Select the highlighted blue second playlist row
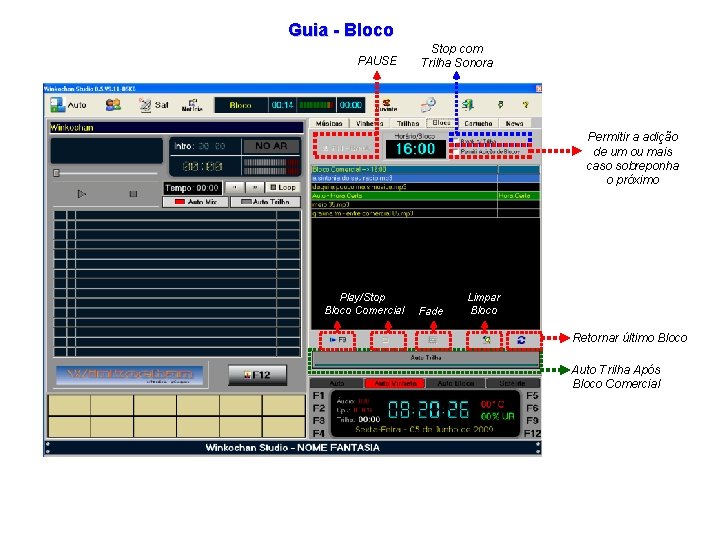This screenshot has height=540, width=720. click(x=425, y=178)
